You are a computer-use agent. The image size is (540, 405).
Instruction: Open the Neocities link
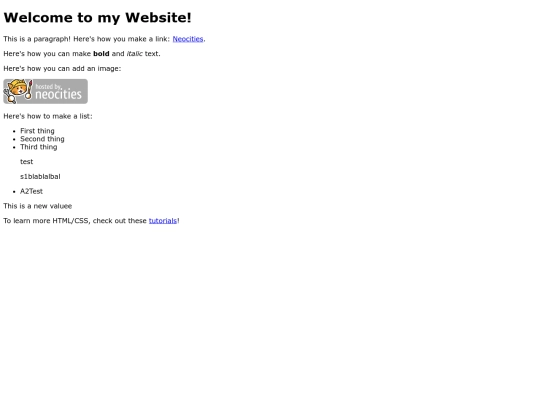[x=188, y=39]
